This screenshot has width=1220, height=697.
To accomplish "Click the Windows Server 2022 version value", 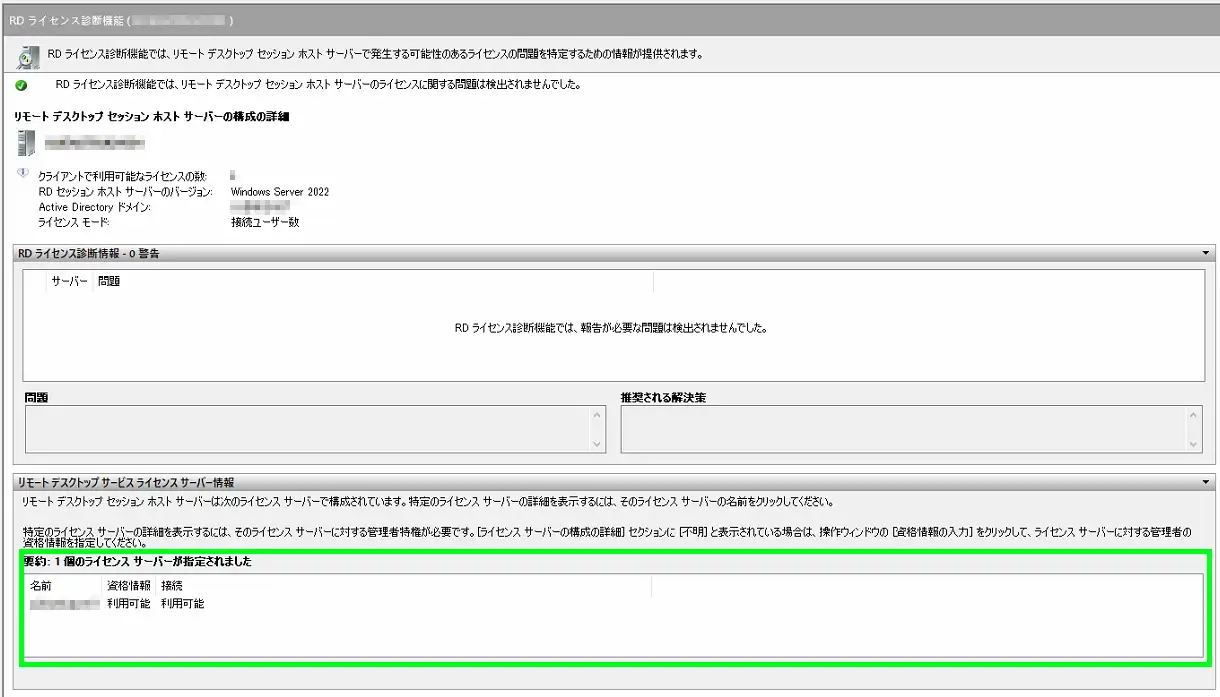I will point(279,192).
